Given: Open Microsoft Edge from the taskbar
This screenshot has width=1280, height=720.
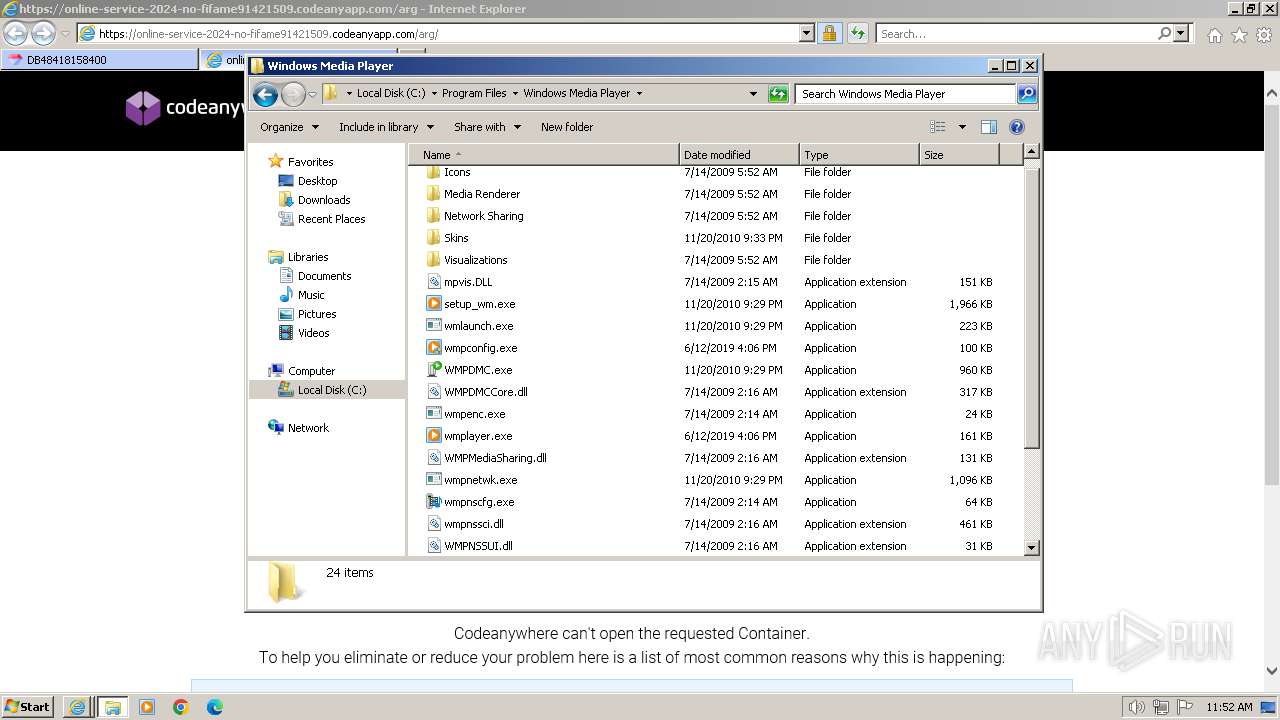Looking at the screenshot, I should point(215,707).
